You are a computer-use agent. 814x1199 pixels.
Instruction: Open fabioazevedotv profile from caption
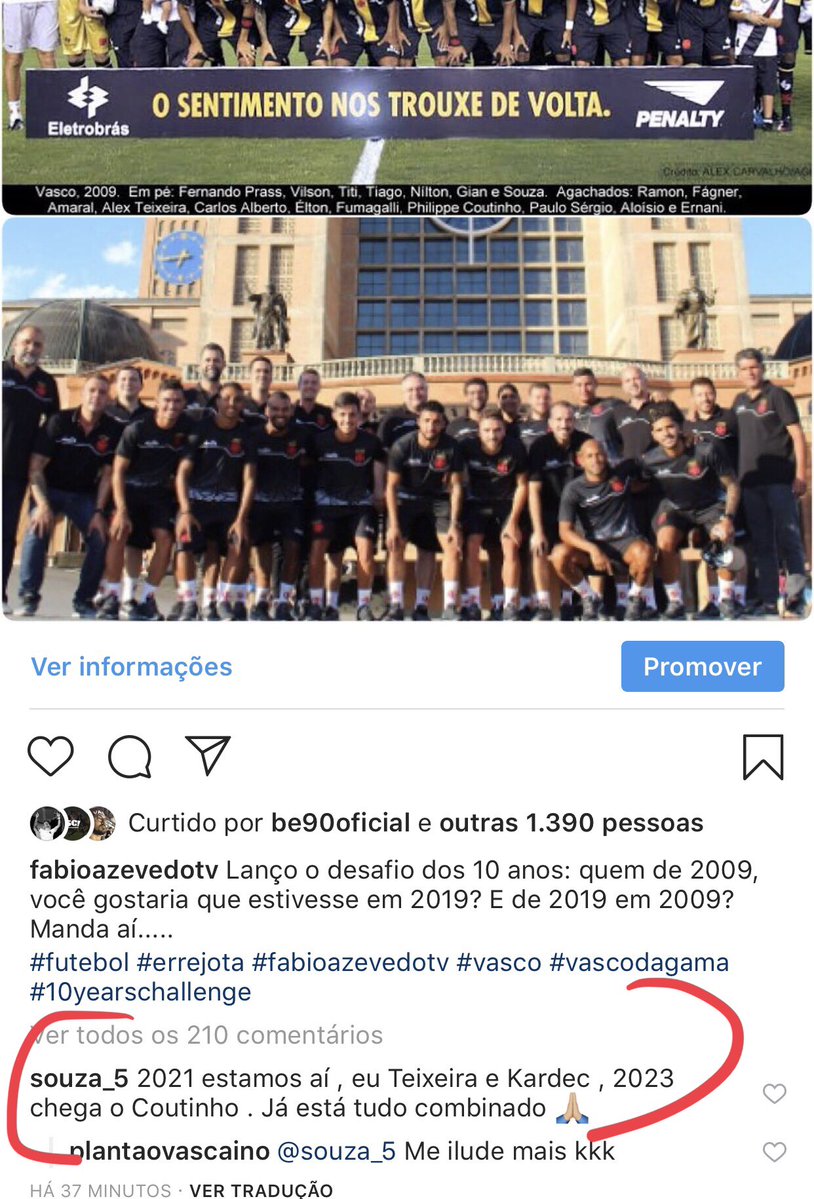coord(124,870)
